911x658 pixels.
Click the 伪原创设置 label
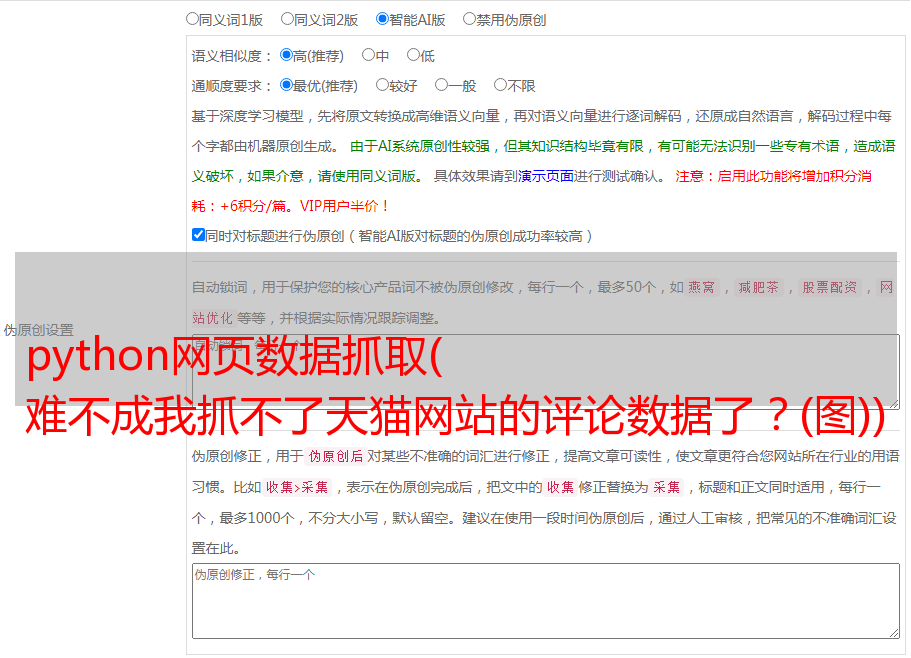38,330
